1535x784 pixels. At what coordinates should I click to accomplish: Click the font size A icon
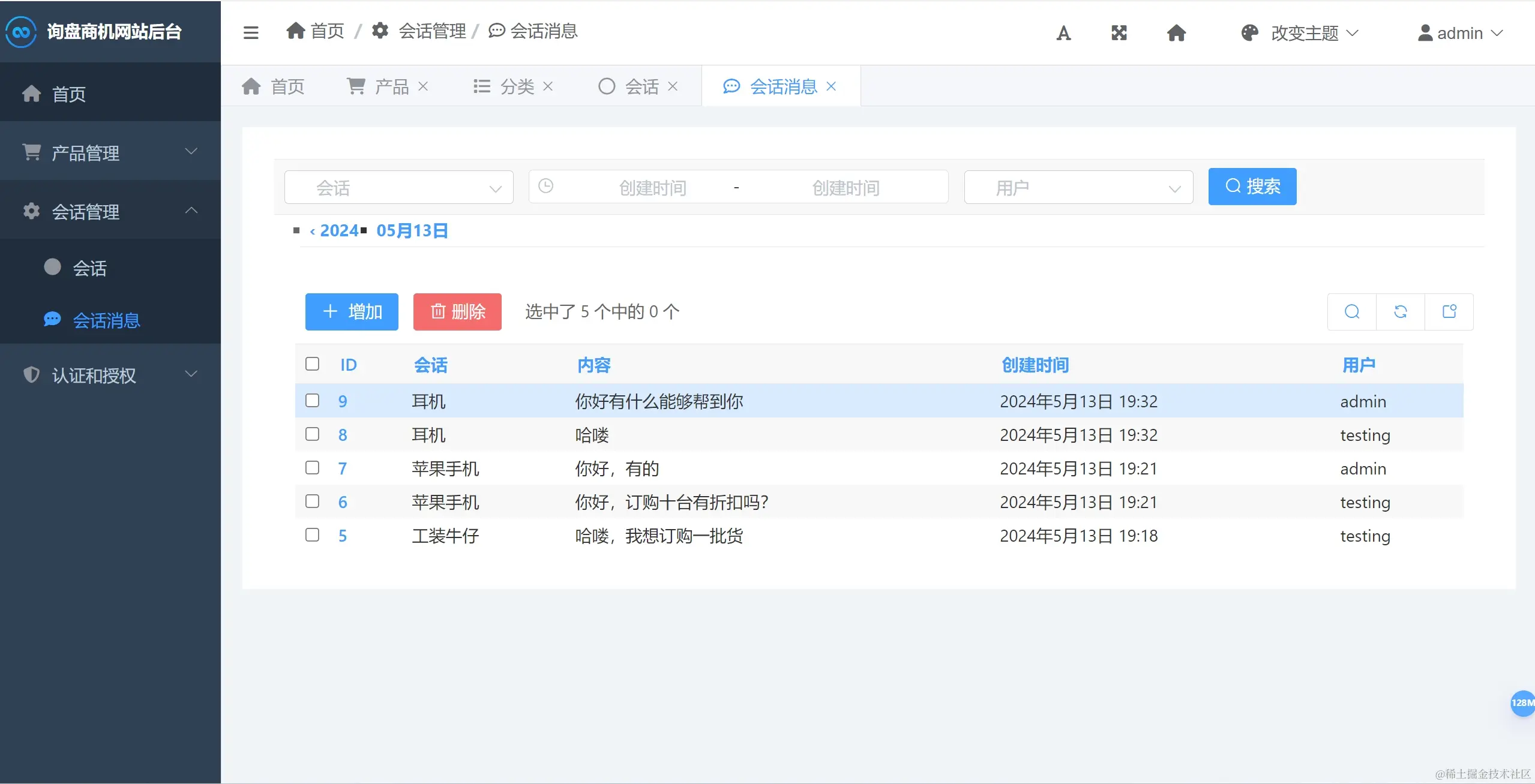[1063, 33]
